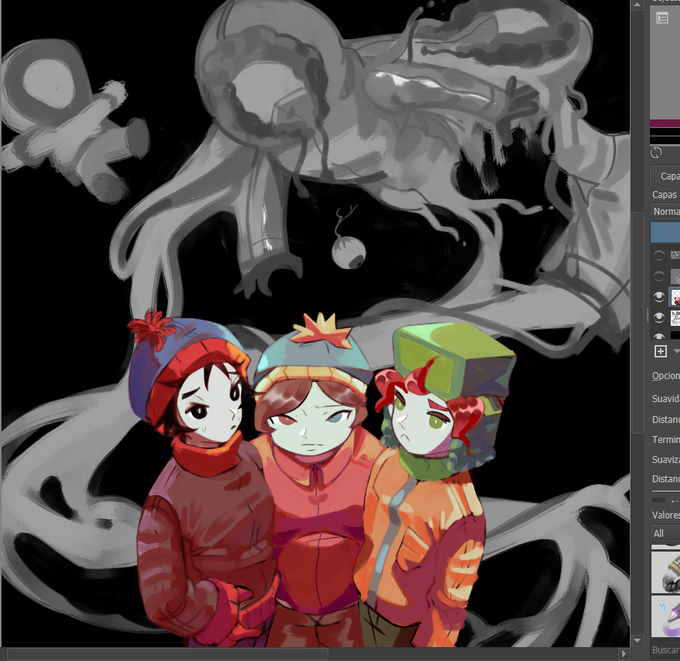
Task: Click the canvas horizontal scrollbar thumb
Action: tap(167, 654)
